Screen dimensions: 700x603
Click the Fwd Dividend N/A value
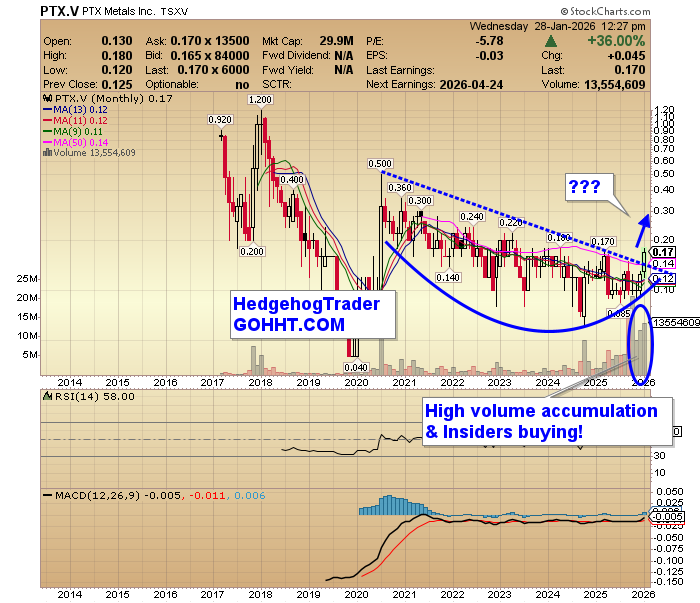(x=344, y=56)
